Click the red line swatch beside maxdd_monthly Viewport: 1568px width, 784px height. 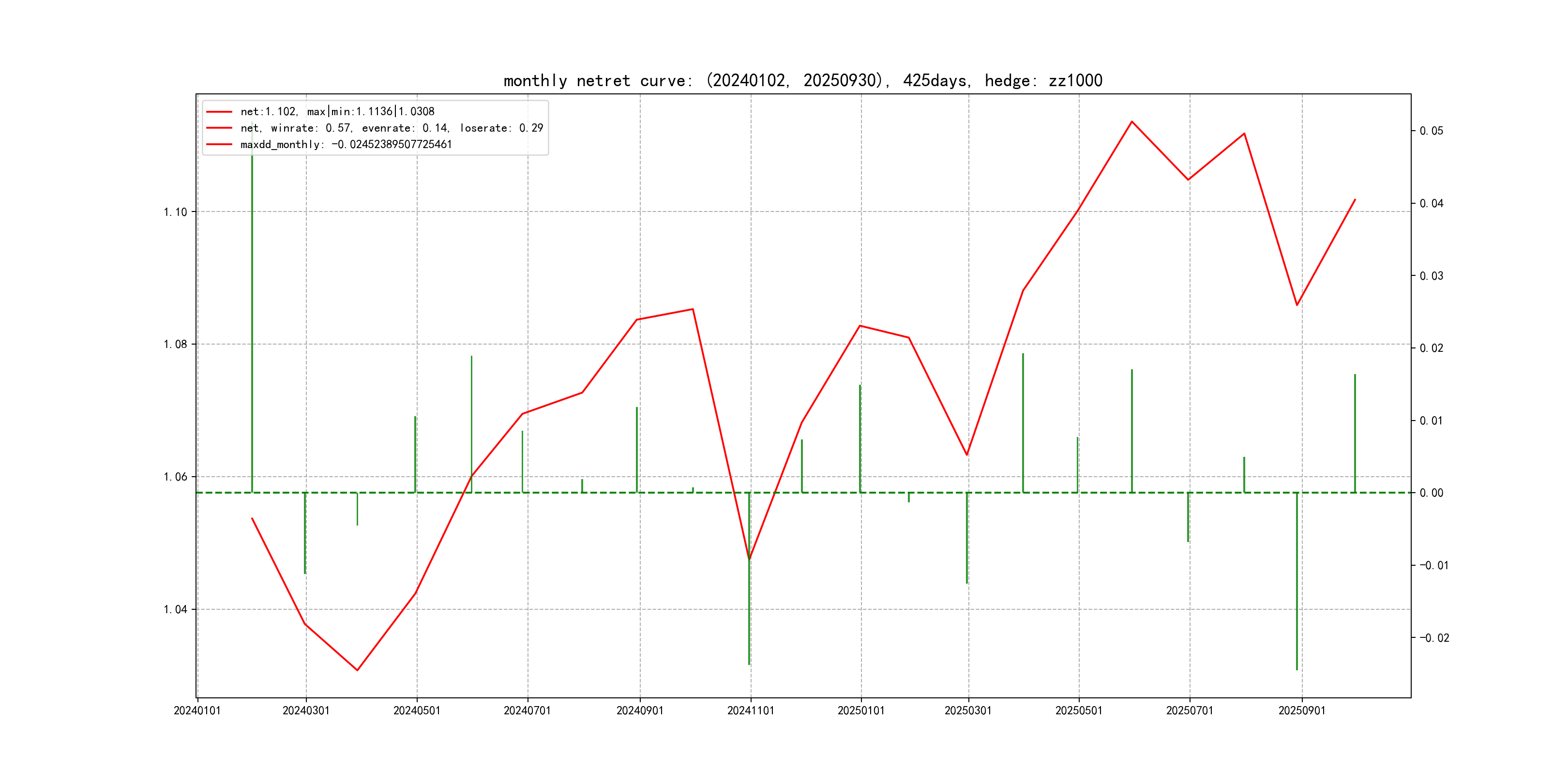[x=219, y=144]
